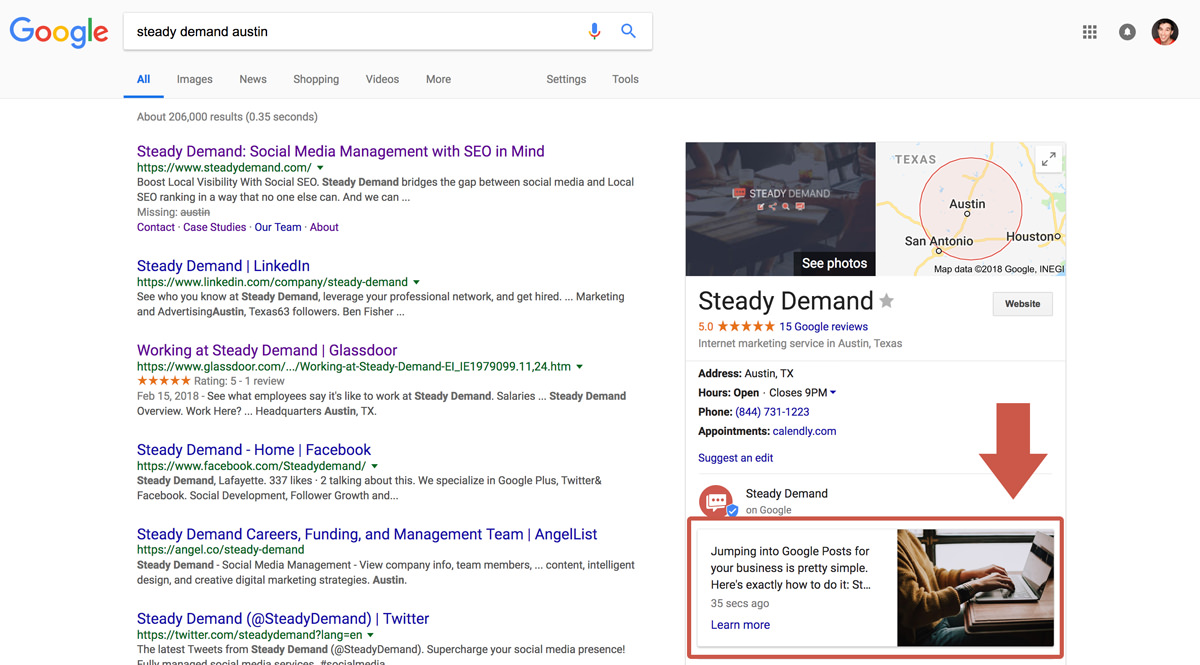Open the News search tab
Image resolution: width=1200 pixels, height=665 pixels.
[253, 79]
